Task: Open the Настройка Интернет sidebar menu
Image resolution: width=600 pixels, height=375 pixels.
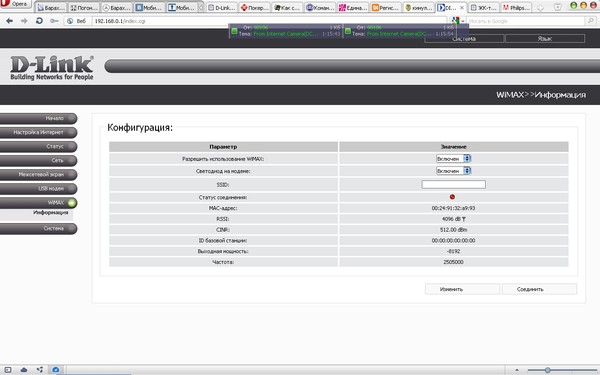Action: 38,132
